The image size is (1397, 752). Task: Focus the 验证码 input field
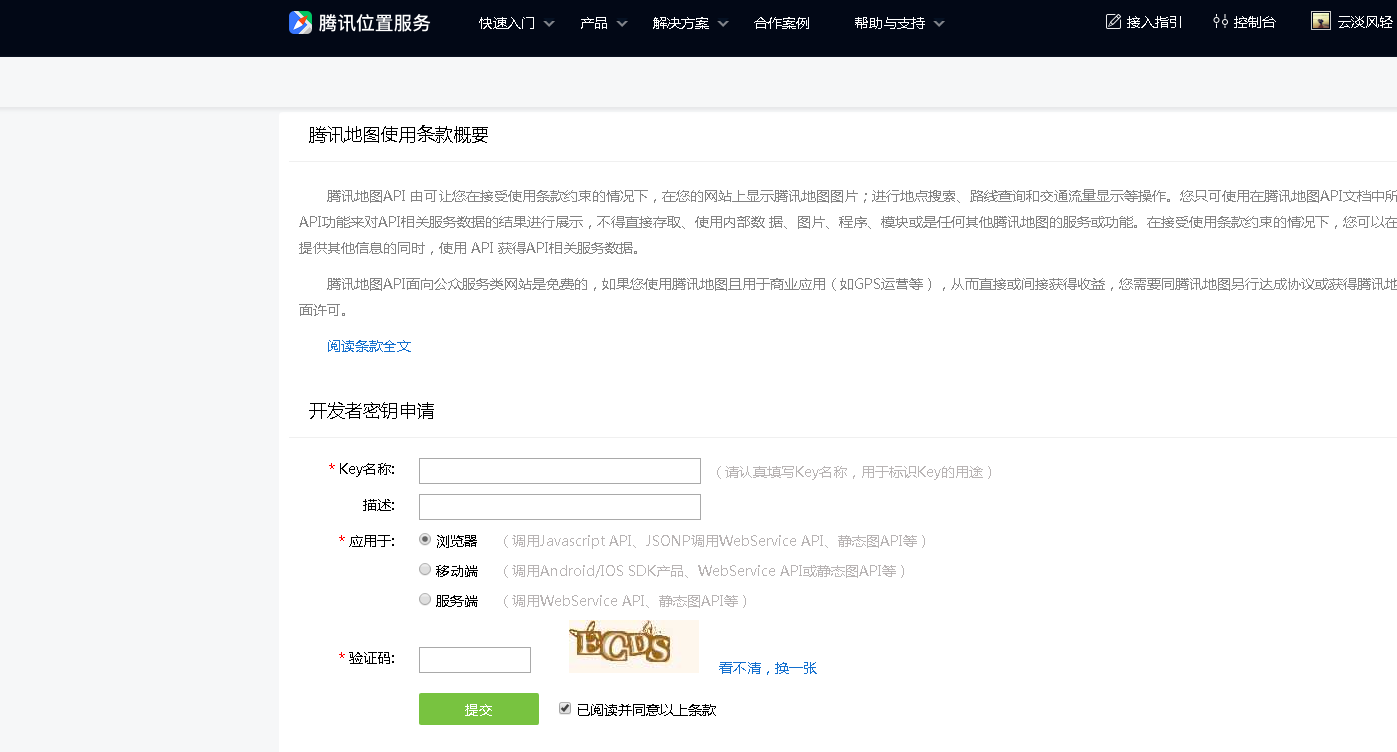point(475,660)
